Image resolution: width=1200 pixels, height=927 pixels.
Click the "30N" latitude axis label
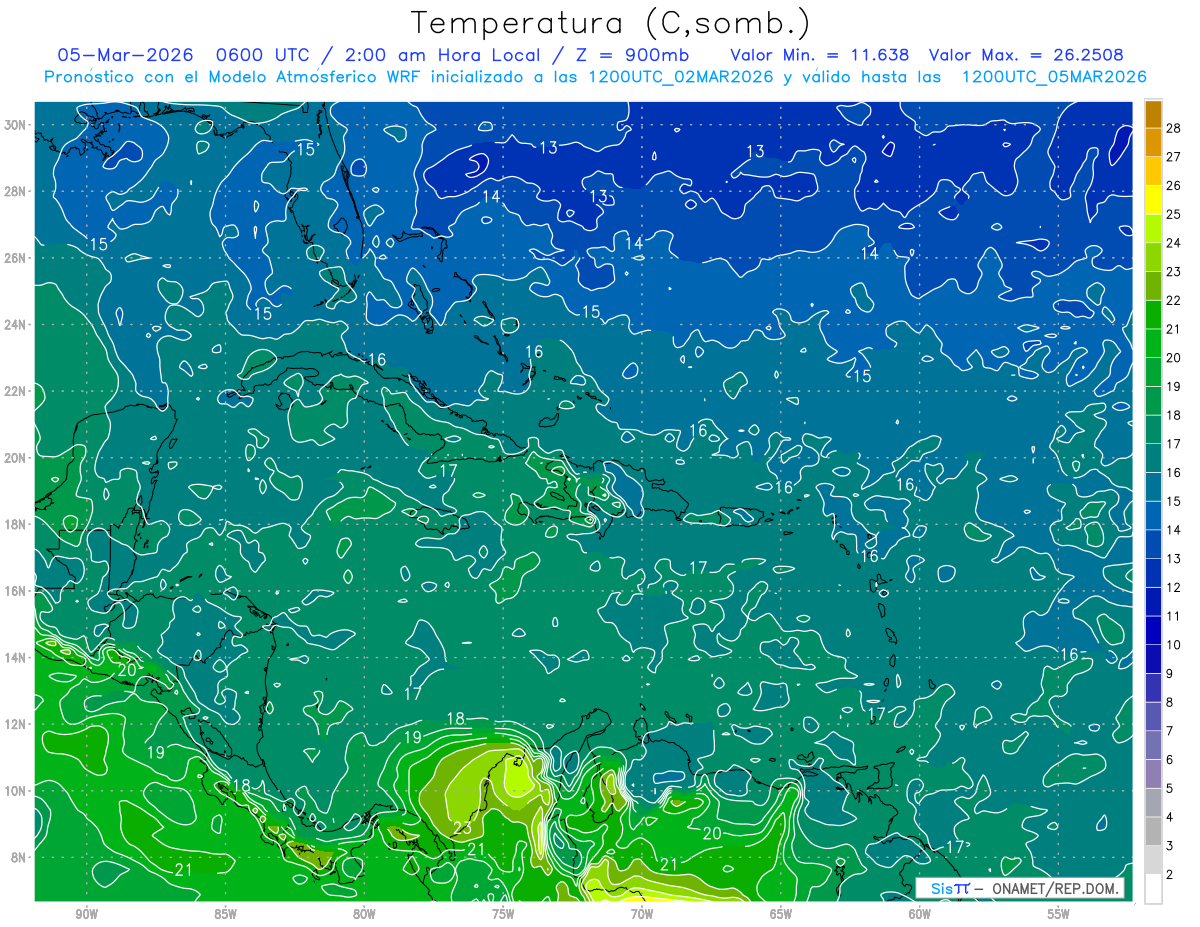(17, 125)
